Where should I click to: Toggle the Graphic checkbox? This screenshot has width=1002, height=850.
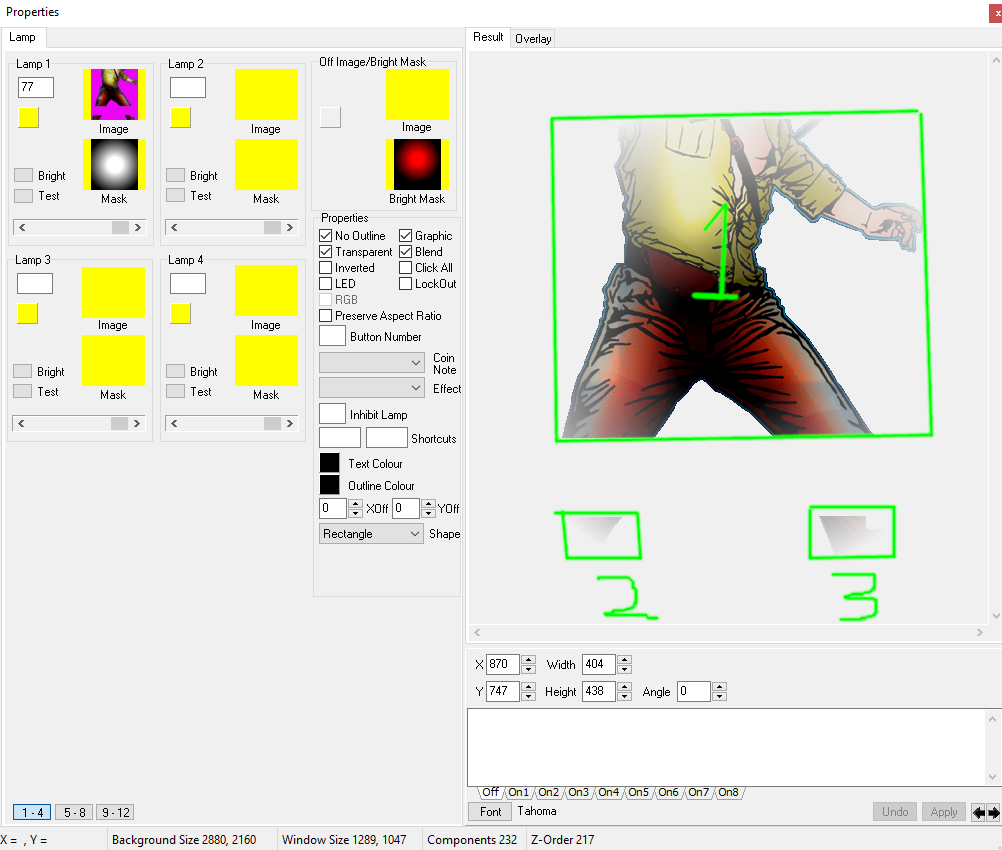tap(406, 236)
